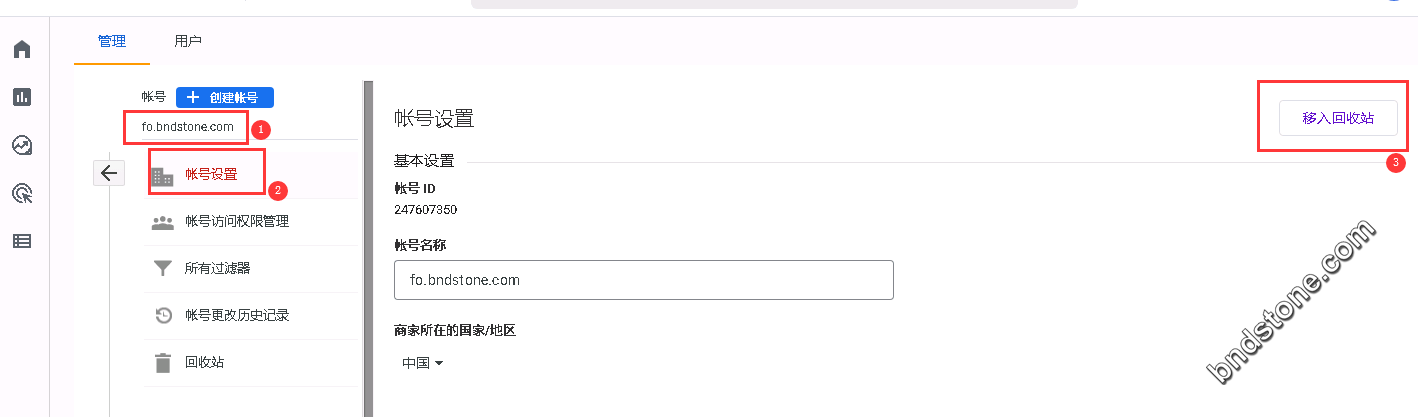Switch to the 用户 tab
Viewport: 1418px width, 417px height.
pyautogui.click(x=188, y=42)
